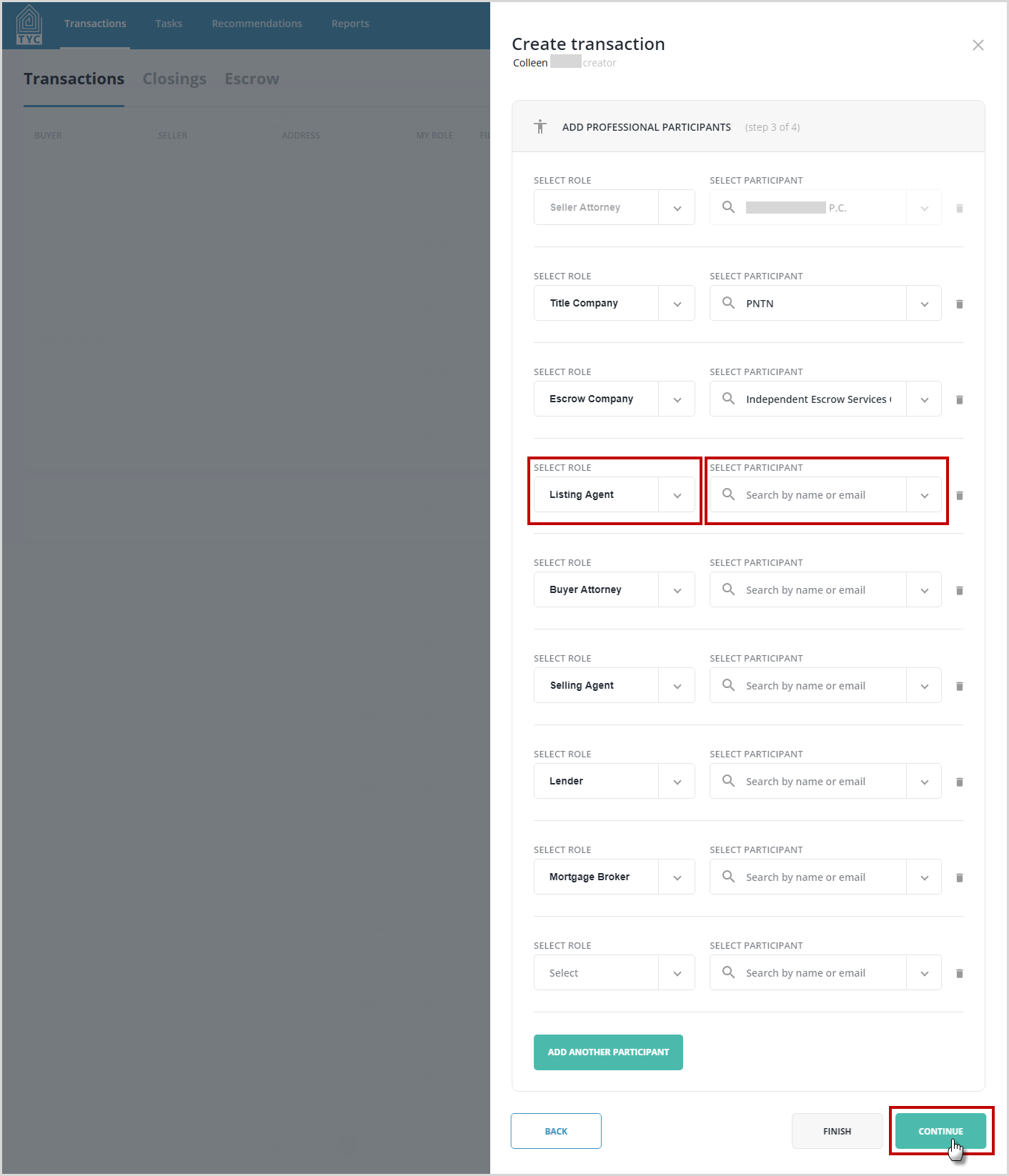
Task: Delete the Escrow Company participant row
Action: click(x=960, y=399)
